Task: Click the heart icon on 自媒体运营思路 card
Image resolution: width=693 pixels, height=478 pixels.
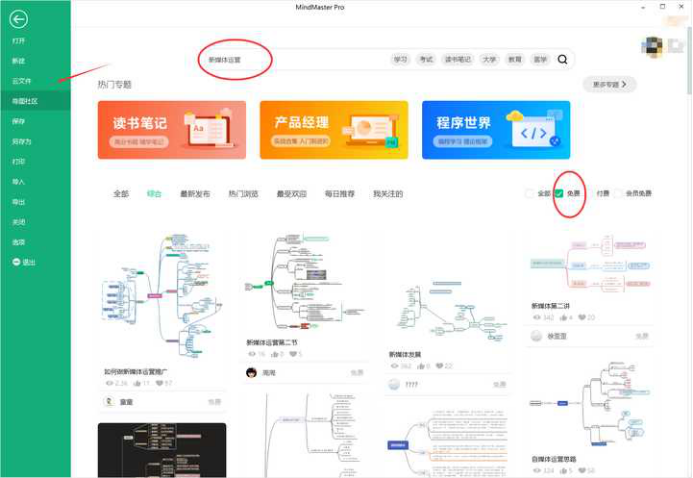Action: [582, 470]
